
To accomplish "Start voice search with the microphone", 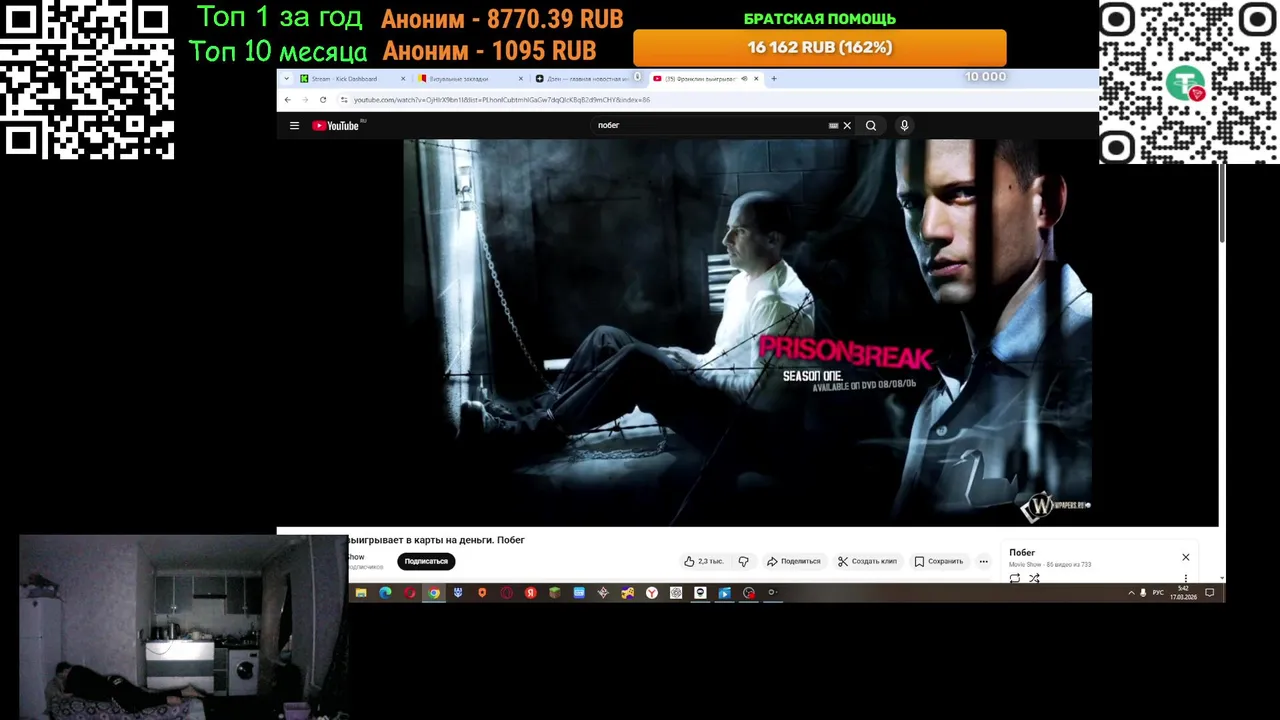I will coord(904,126).
